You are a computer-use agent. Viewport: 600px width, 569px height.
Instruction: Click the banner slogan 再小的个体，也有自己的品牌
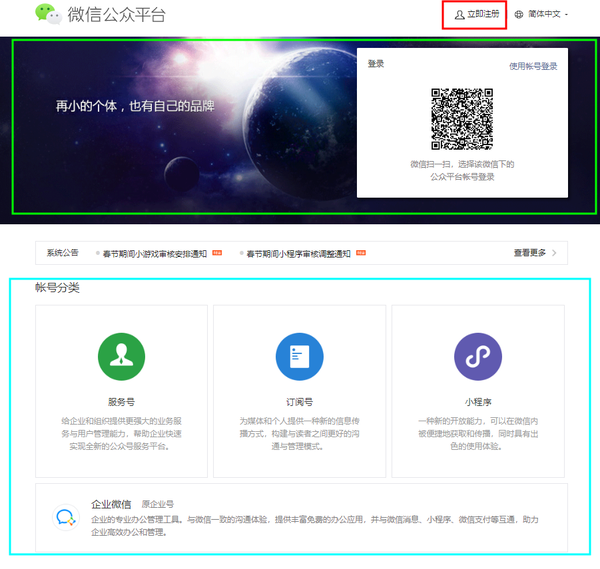[x=135, y=106]
